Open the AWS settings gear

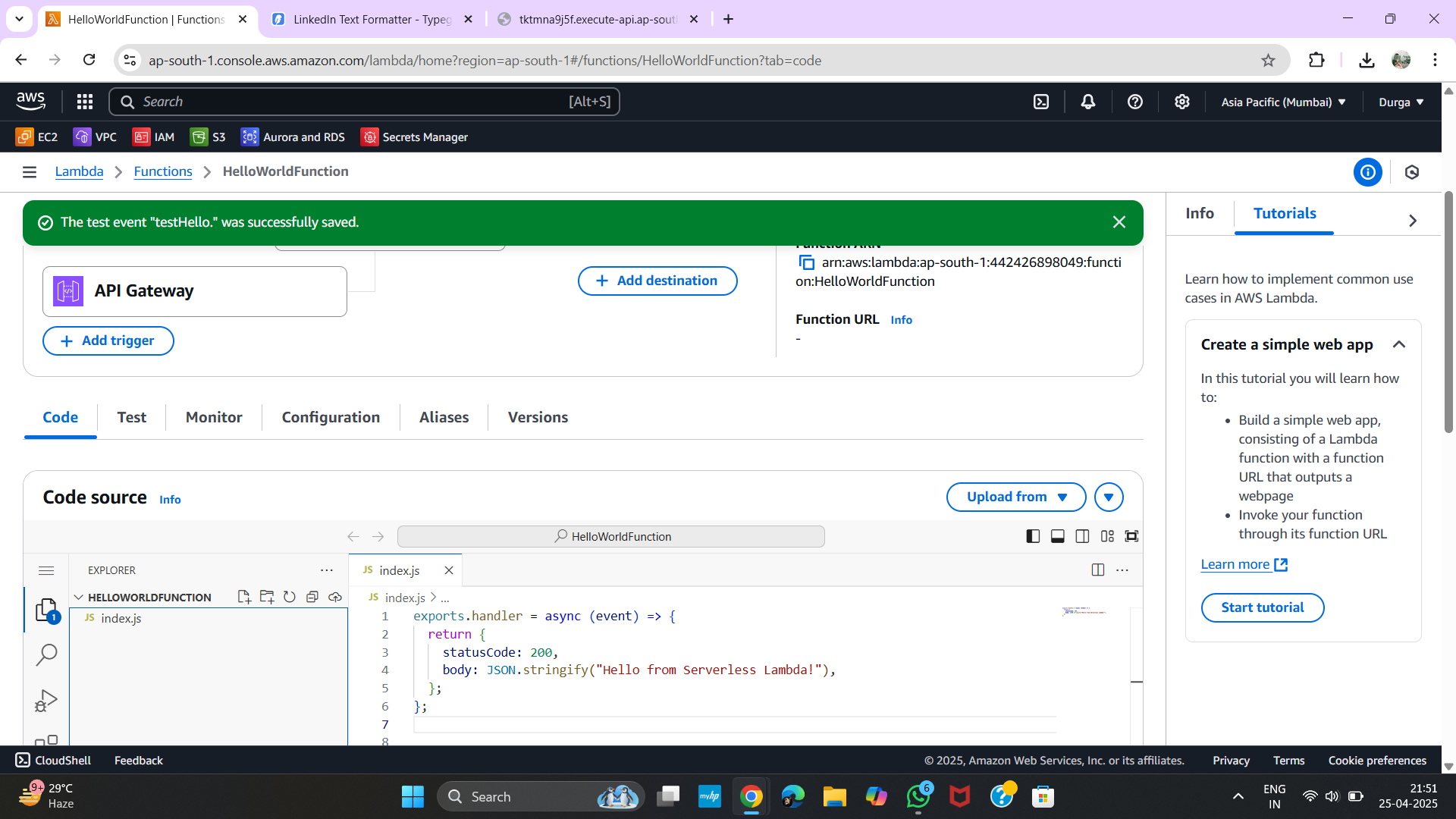click(x=1182, y=102)
